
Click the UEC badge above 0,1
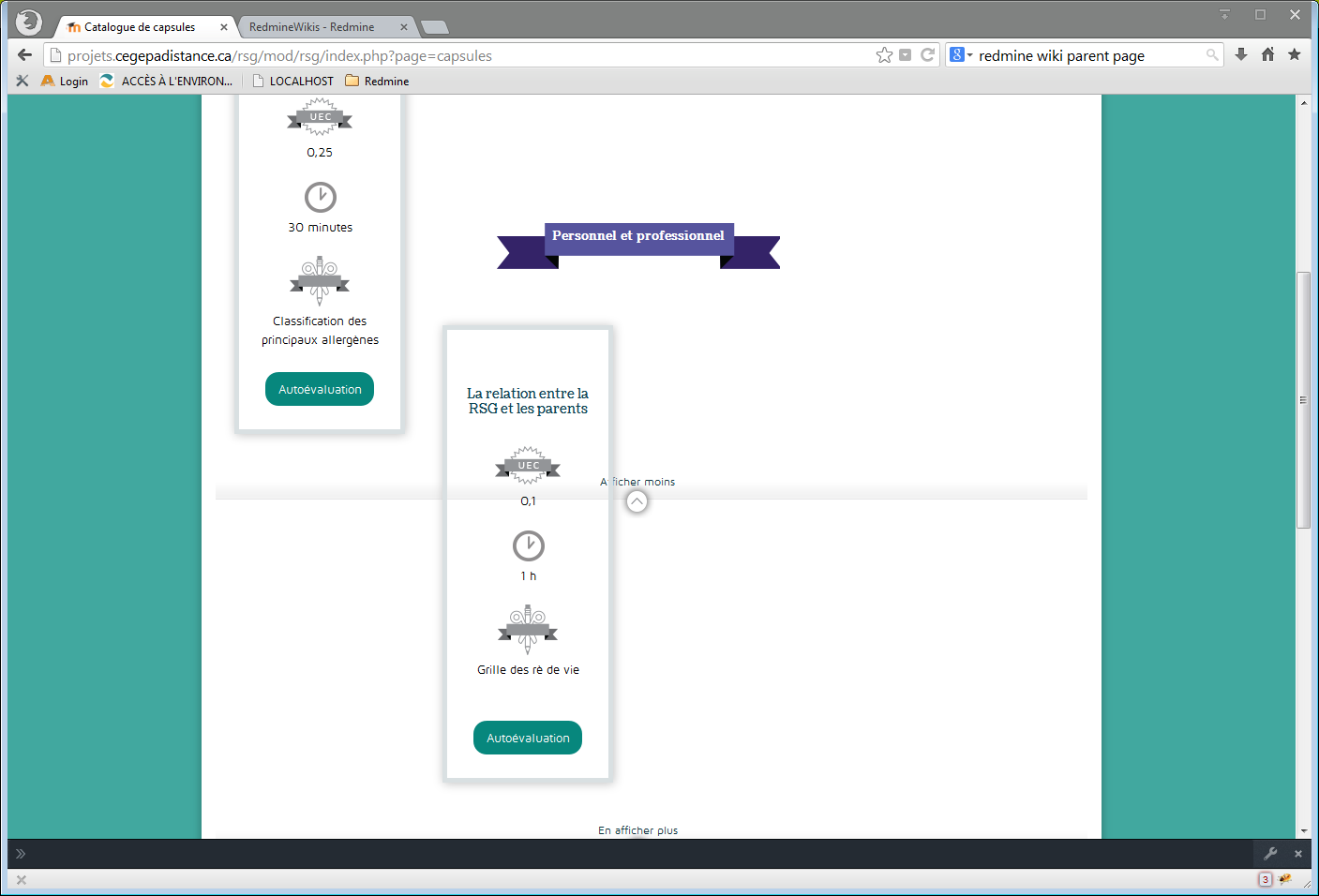point(529,466)
